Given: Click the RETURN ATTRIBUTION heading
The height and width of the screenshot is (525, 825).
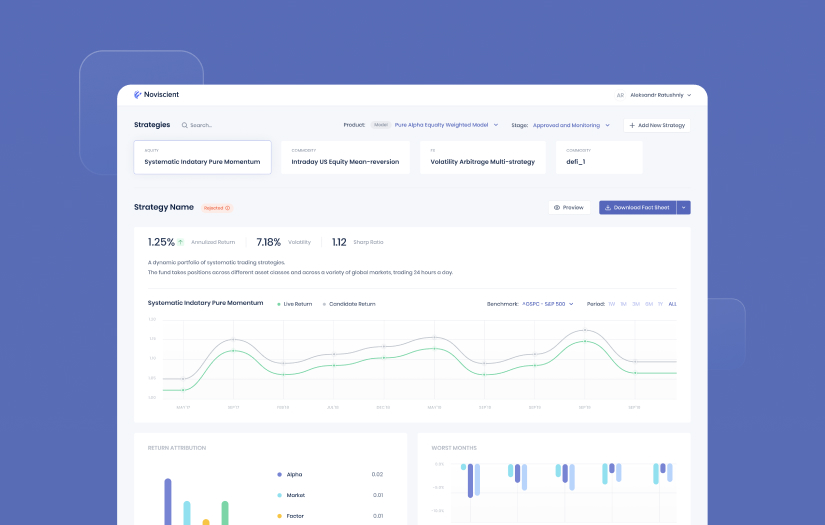Looking at the screenshot, I should (x=177, y=448).
